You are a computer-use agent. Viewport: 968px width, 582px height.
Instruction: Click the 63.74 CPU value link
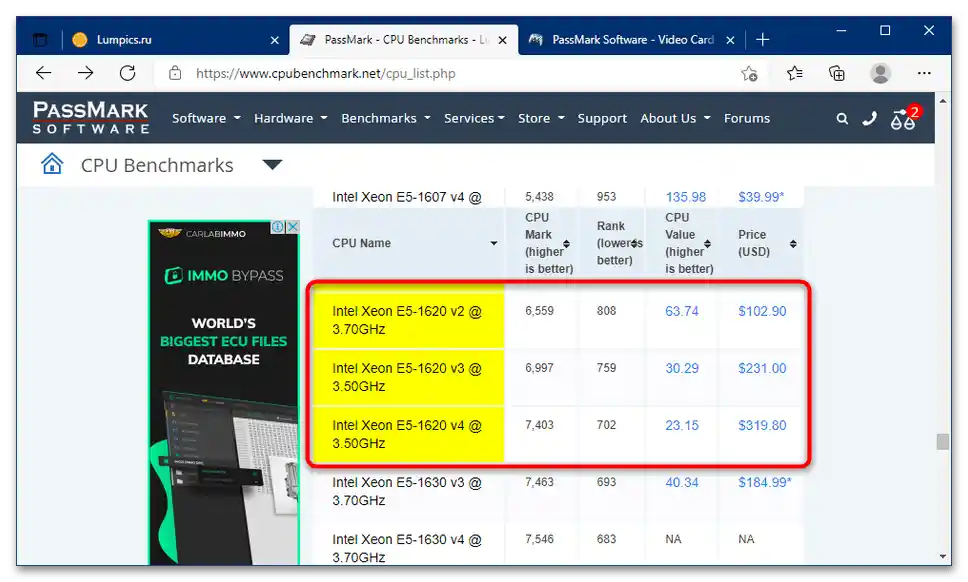coord(682,311)
